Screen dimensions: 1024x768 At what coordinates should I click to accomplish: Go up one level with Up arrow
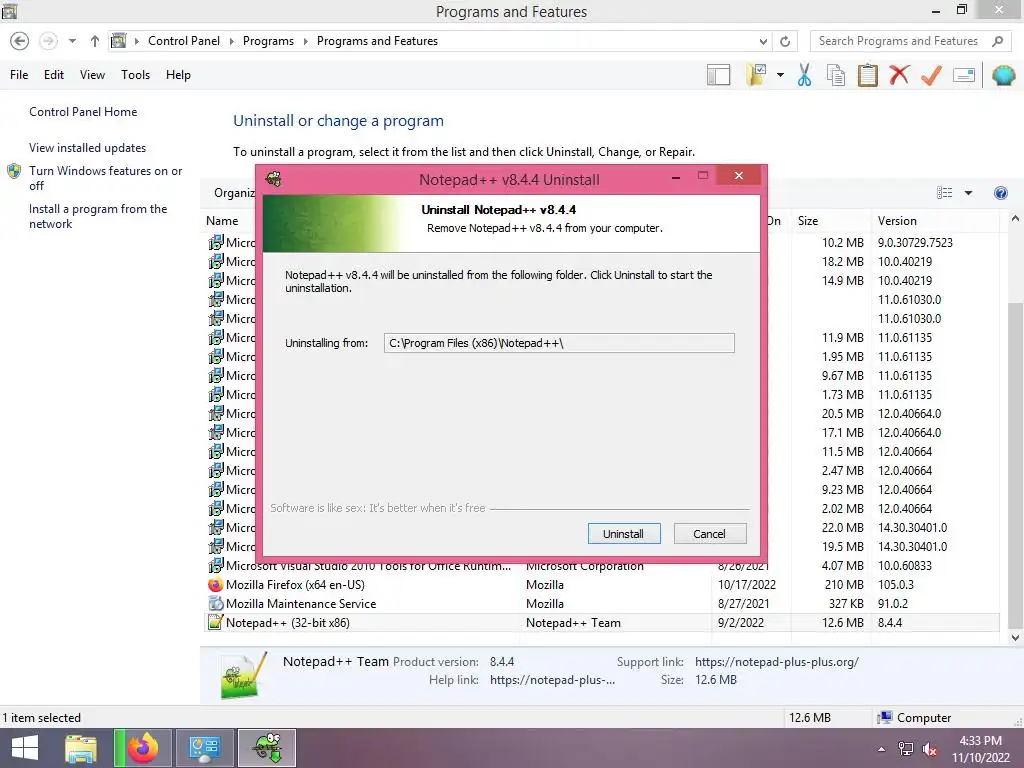pyautogui.click(x=95, y=41)
